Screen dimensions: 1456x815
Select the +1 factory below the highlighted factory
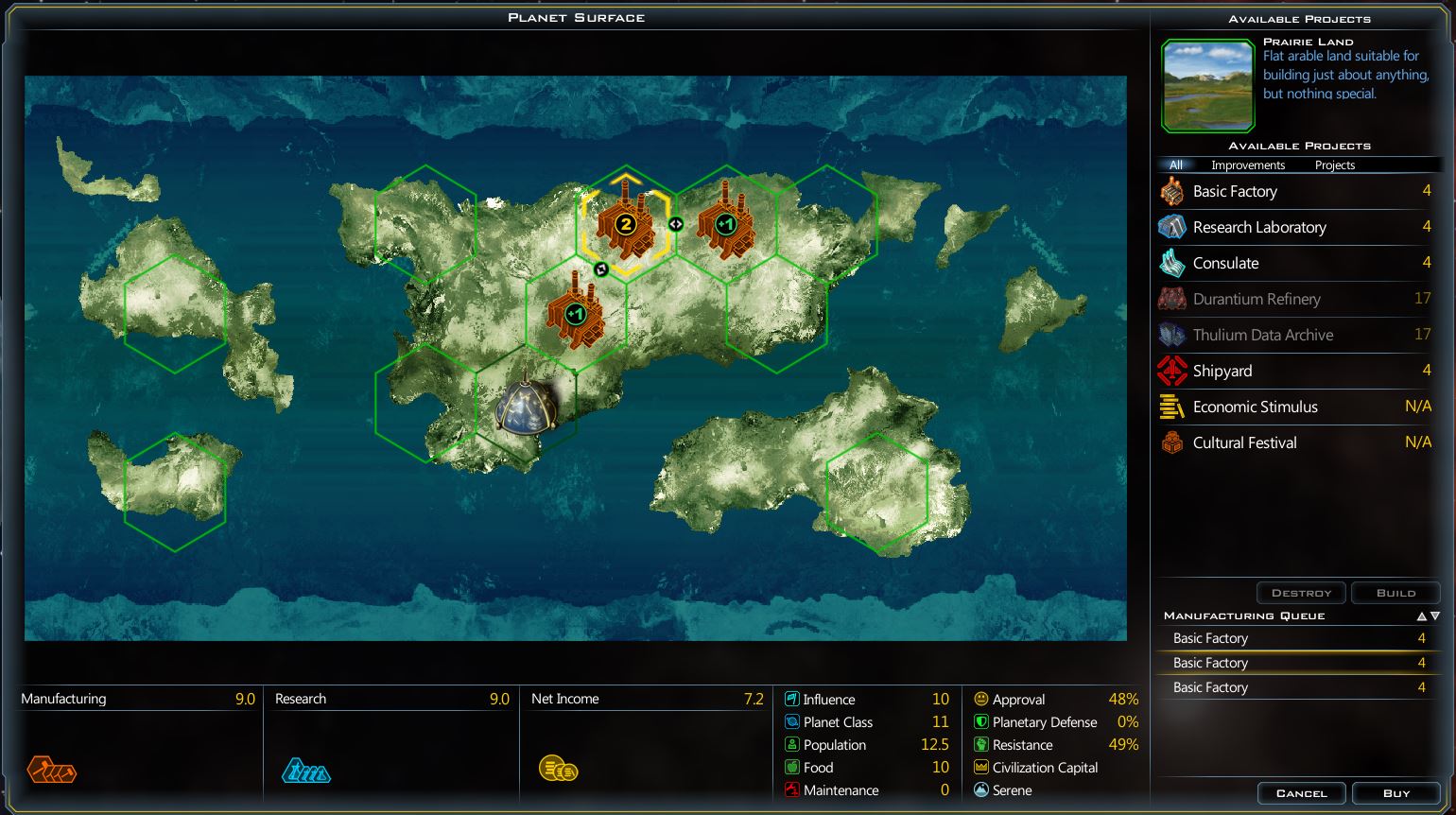(x=575, y=312)
